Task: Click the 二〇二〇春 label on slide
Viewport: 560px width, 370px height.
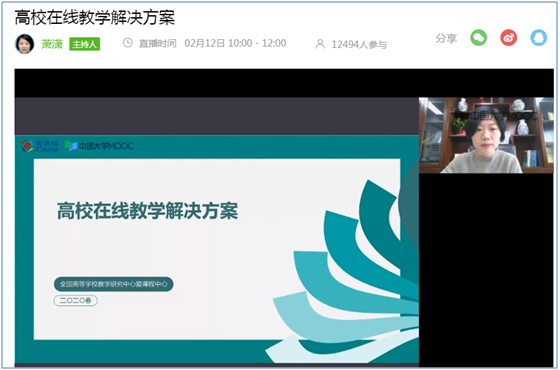Action: tap(76, 300)
